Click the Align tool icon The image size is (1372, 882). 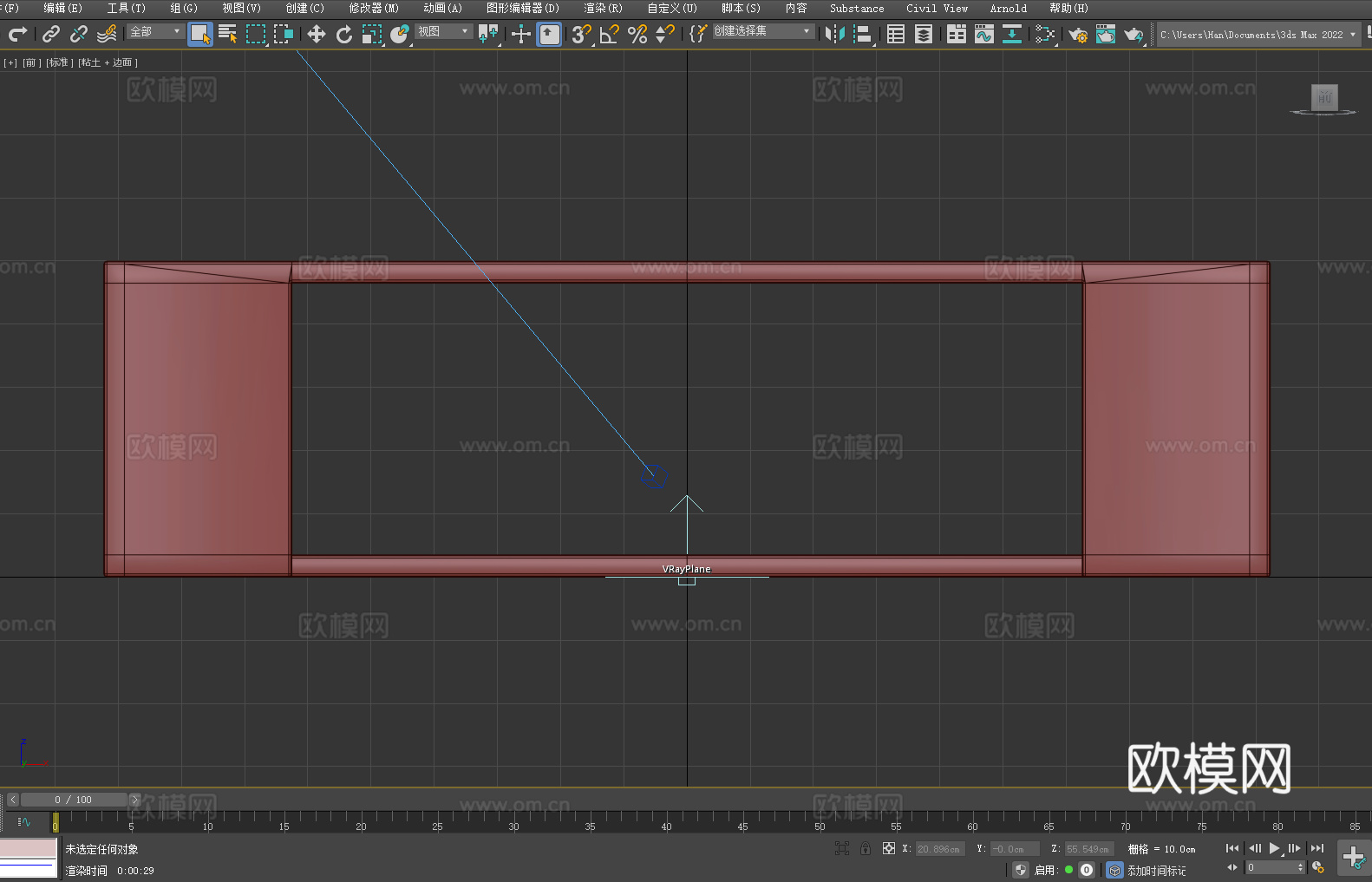point(863,34)
